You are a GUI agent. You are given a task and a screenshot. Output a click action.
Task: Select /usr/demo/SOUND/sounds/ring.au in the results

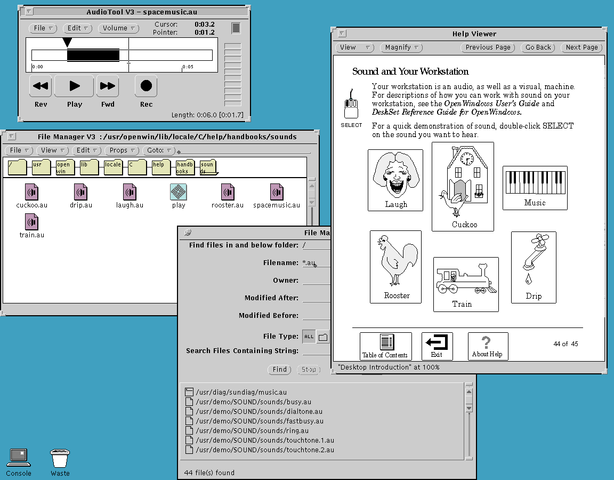(x=247, y=431)
